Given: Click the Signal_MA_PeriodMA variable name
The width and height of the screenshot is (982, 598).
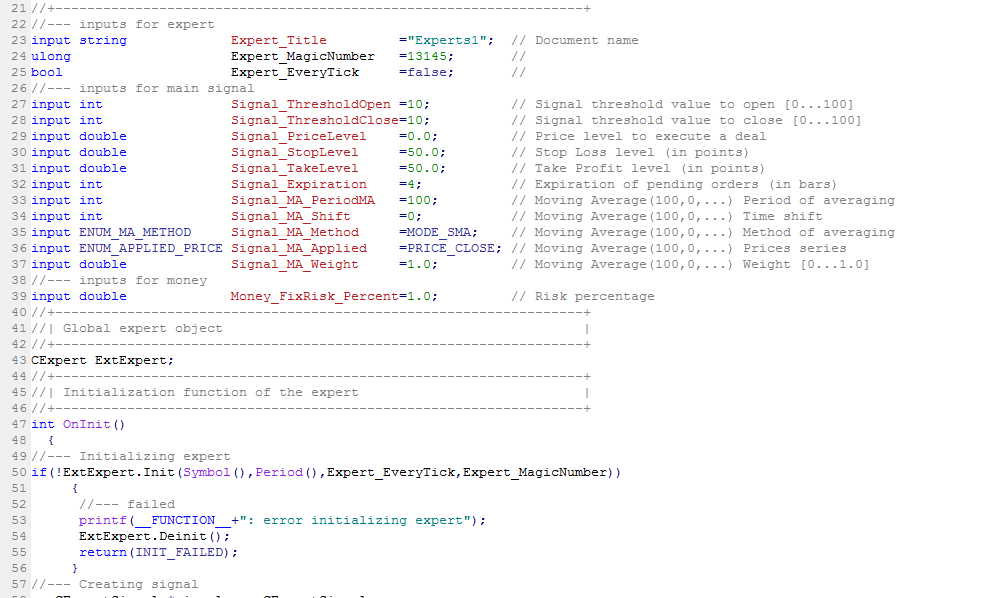Looking at the screenshot, I should pyautogui.click(x=302, y=200).
